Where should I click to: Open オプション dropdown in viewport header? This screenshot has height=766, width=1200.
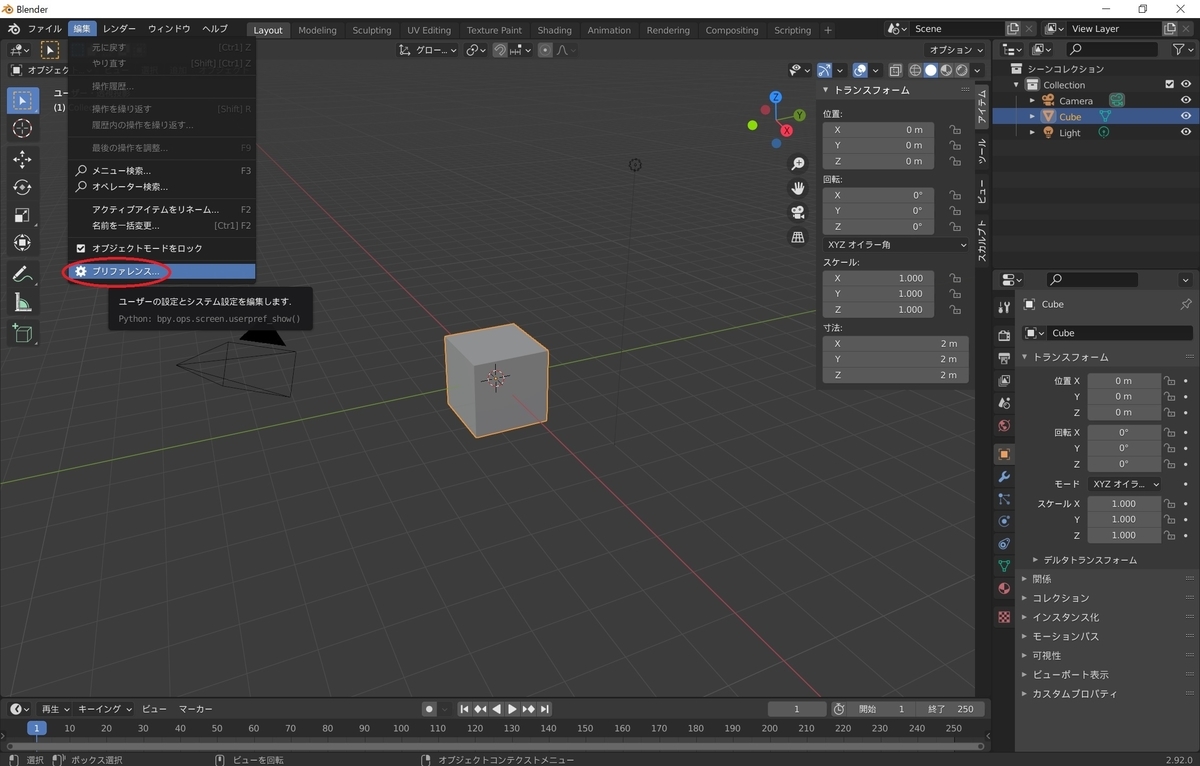(x=955, y=50)
